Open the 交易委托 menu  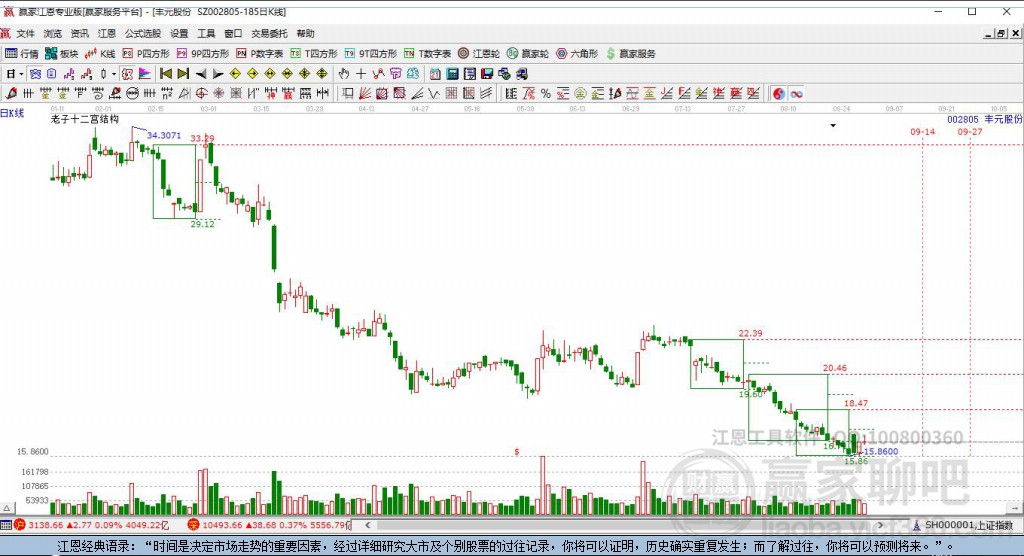268,33
